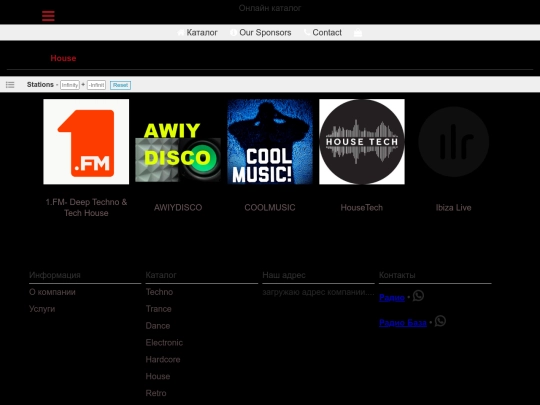Open Hardcore in footer catalog
Image resolution: width=540 pixels, height=405 pixels.
[x=163, y=360]
